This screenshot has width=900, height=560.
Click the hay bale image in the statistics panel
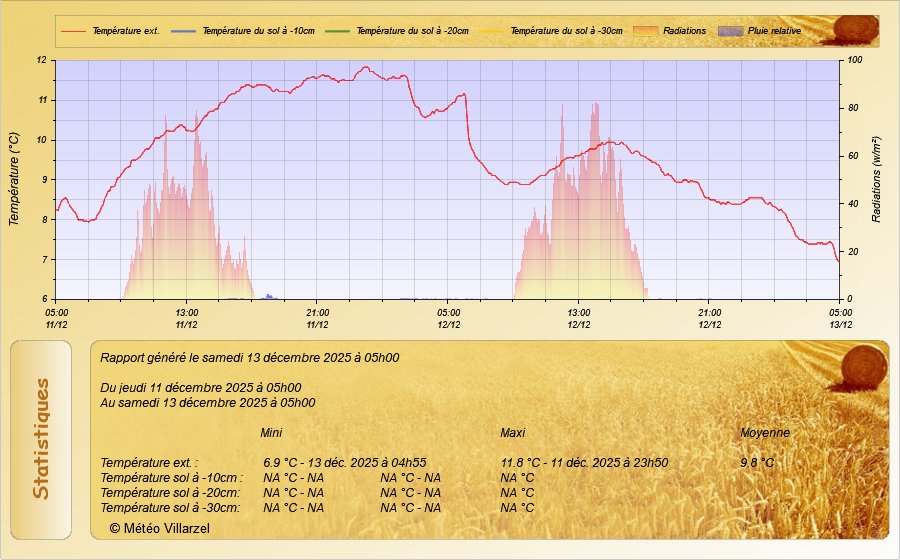[x=862, y=365]
